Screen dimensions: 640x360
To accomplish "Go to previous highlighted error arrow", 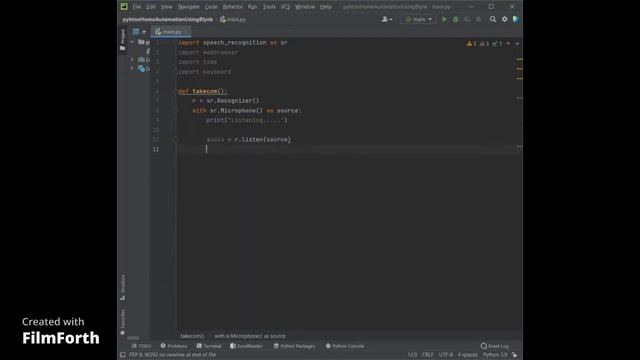I will click(508, 44).
